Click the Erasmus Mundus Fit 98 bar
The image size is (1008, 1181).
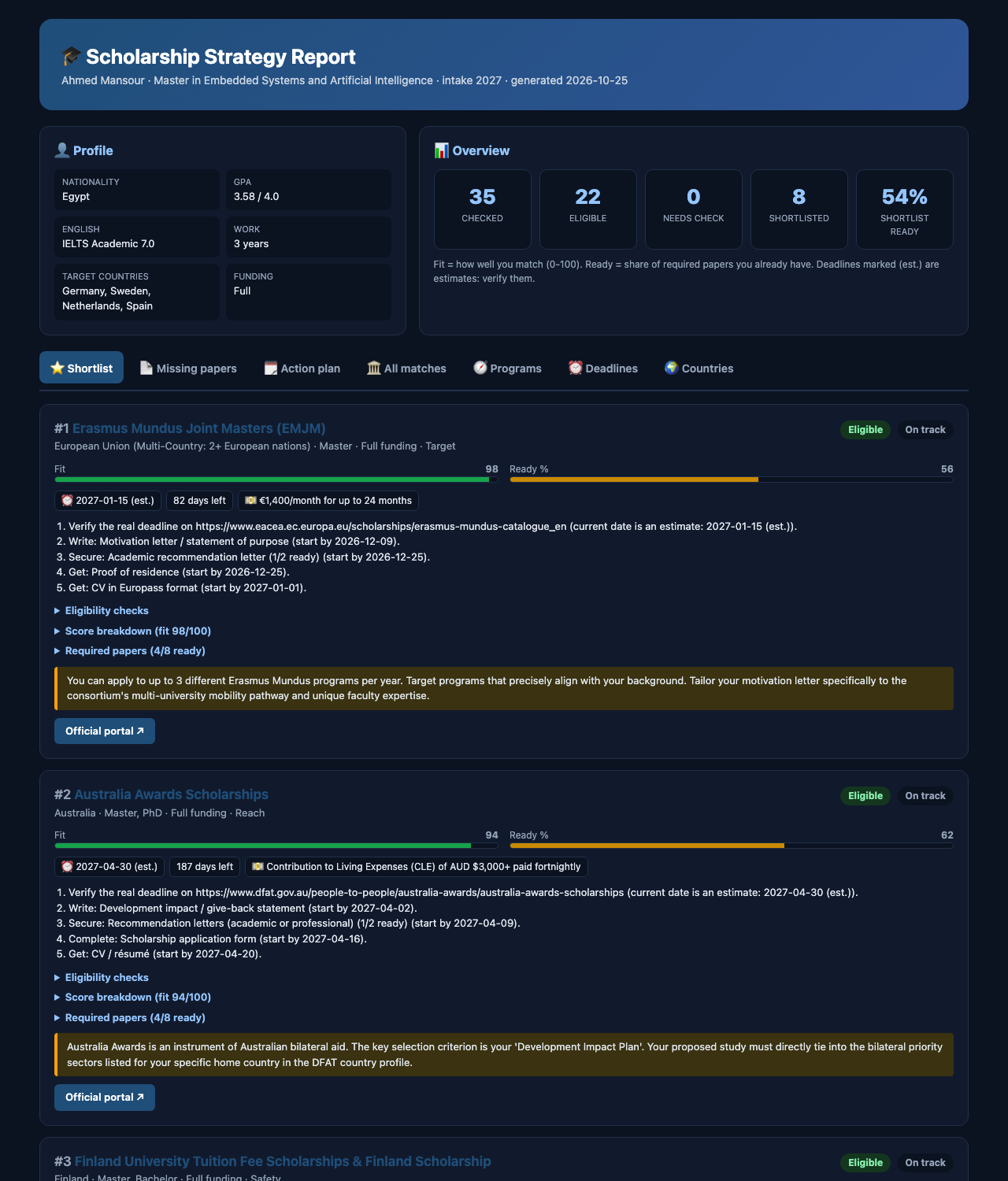point(276,479)
